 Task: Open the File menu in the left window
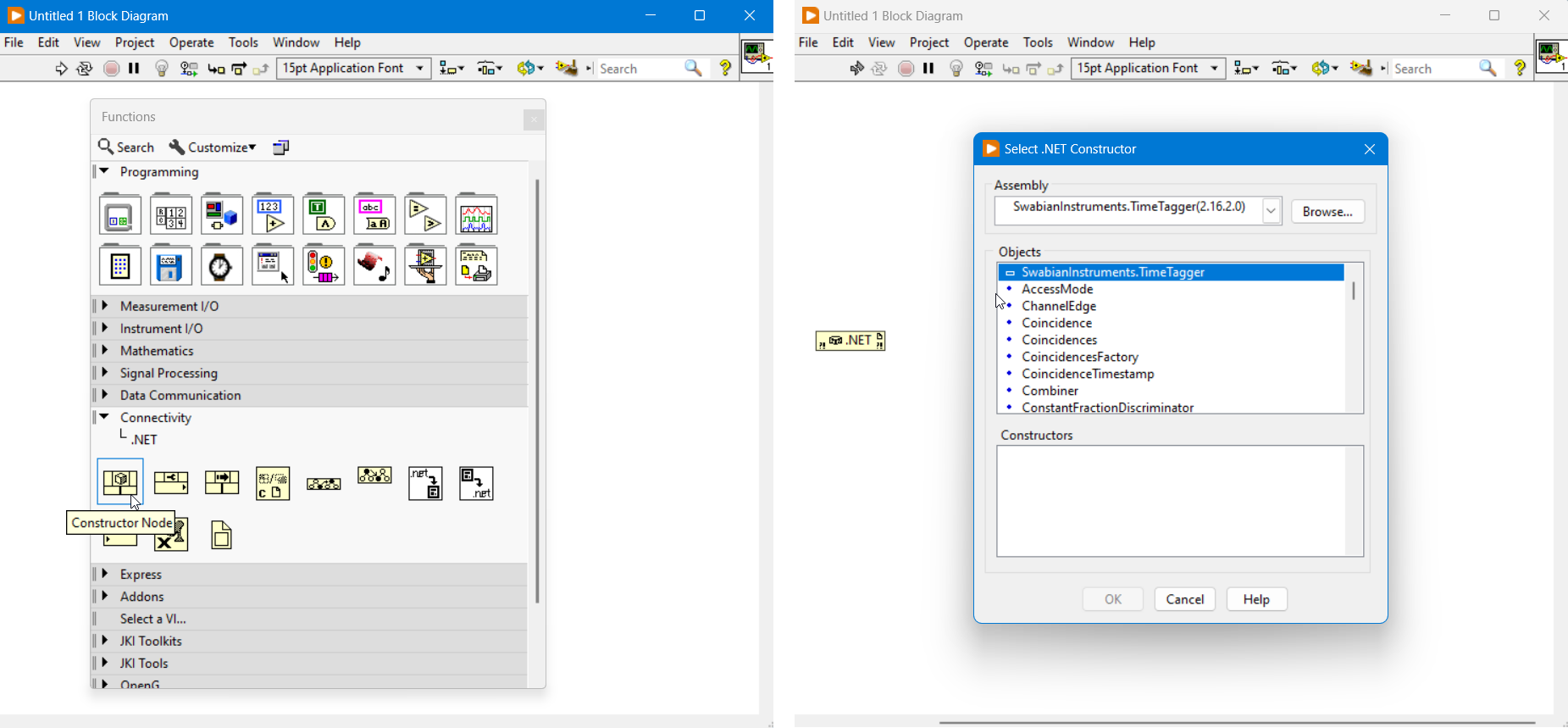14,42
